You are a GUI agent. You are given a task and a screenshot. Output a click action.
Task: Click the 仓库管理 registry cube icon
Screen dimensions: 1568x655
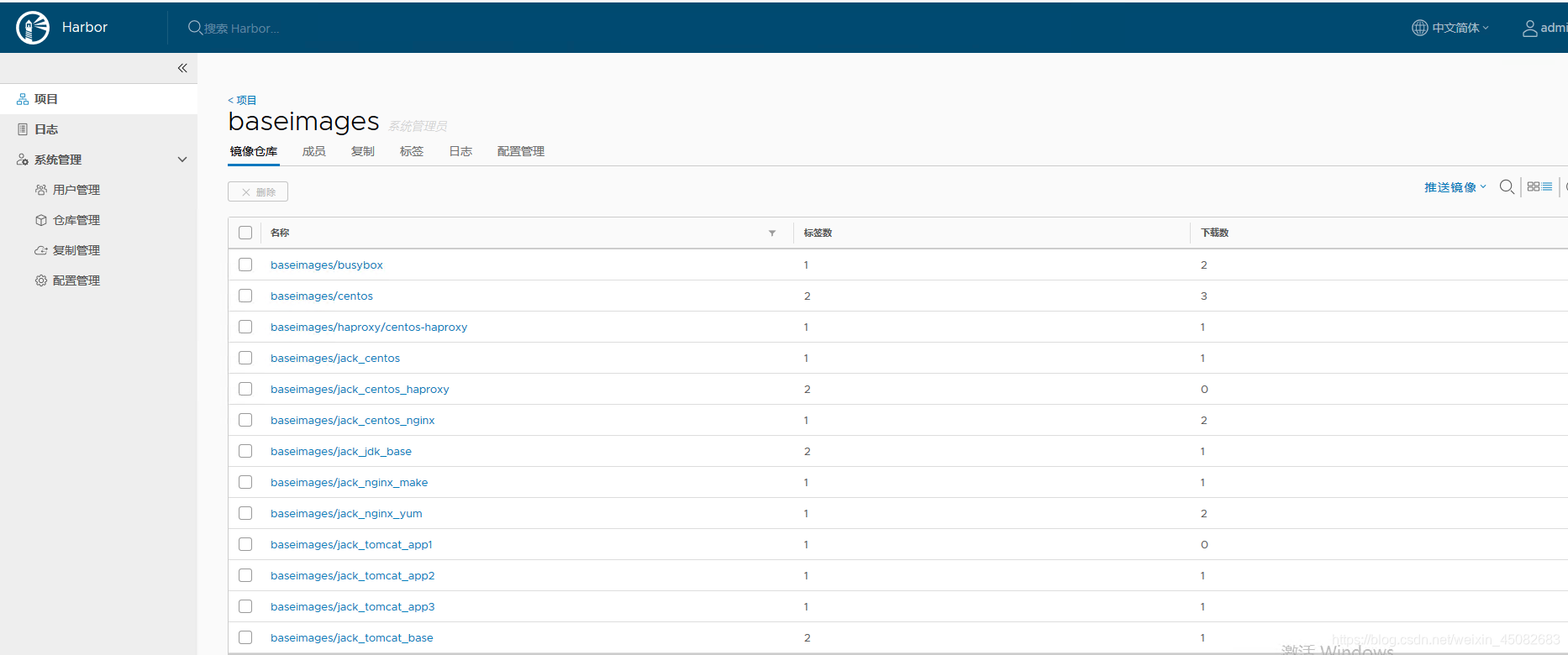pos(41,220)
